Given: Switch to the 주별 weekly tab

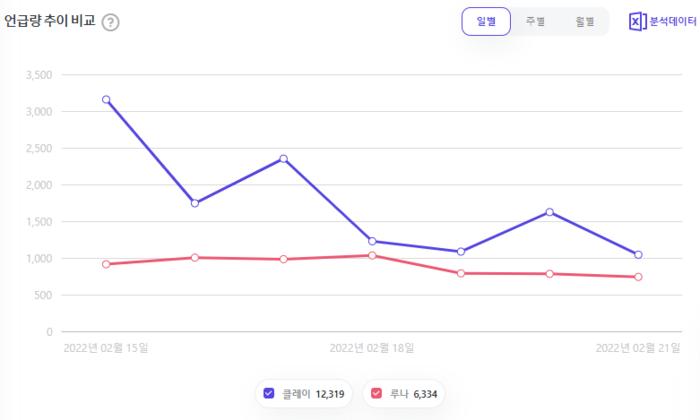Looking at the screenshot, I should 535,21.
